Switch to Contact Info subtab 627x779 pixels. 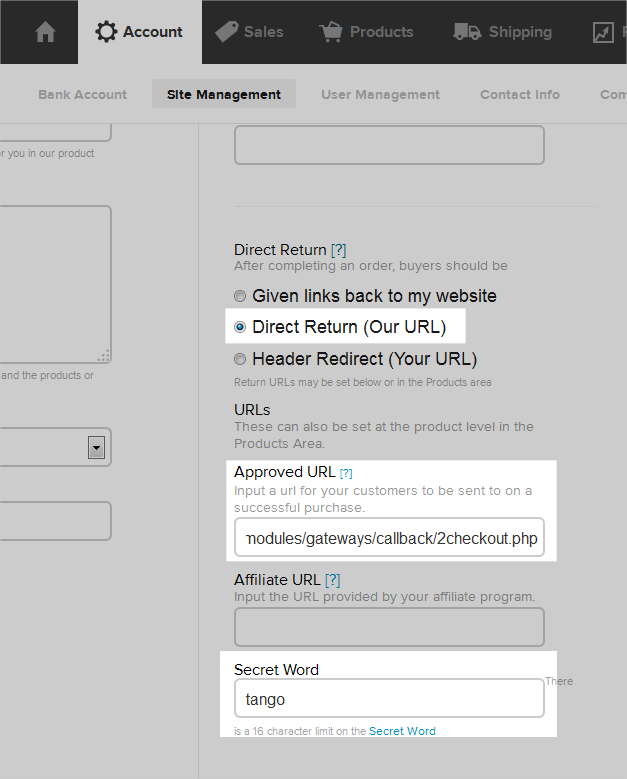coord(520,94)
